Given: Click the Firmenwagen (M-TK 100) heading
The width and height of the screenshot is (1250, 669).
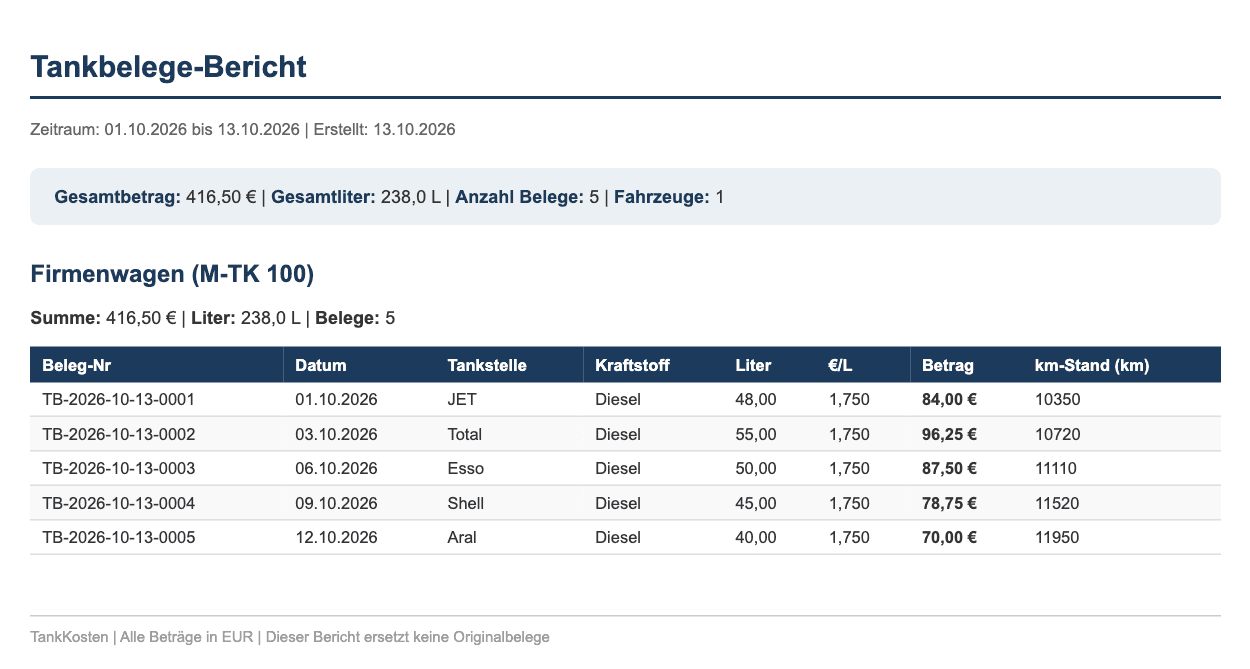Looking at the screenshot, I should (x=173, y=274).
